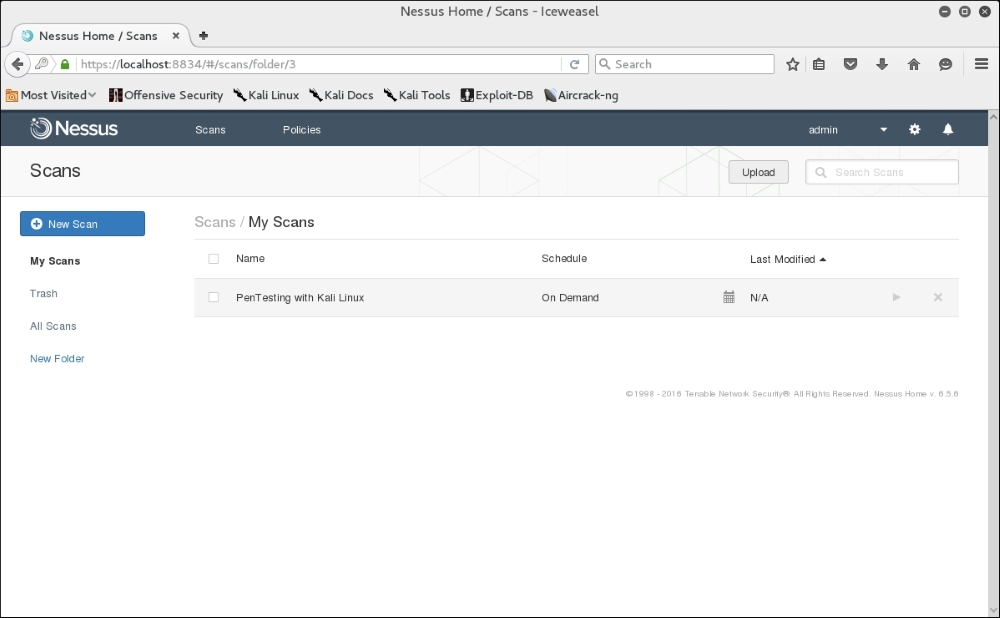This screenshot has width=1000, height=618.
Task: Go to browser home icon
Action: coord(914,64)
